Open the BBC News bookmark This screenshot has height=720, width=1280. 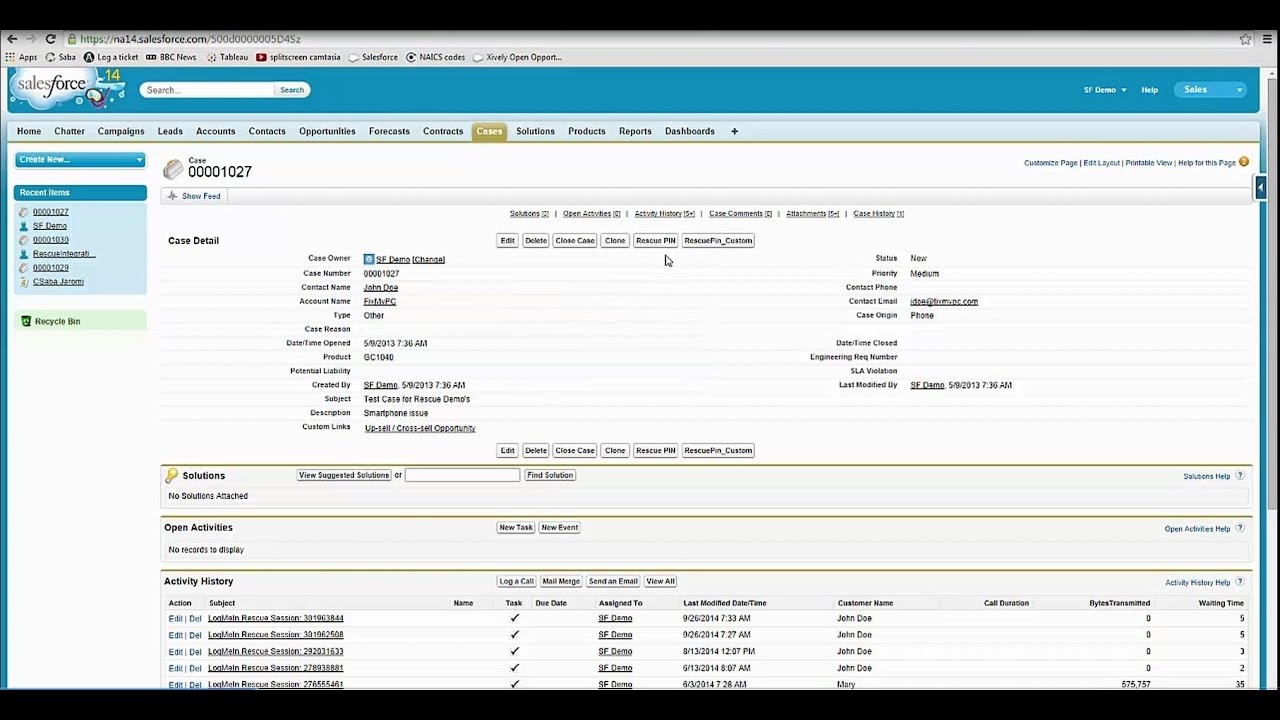click(x=171, y=57)
